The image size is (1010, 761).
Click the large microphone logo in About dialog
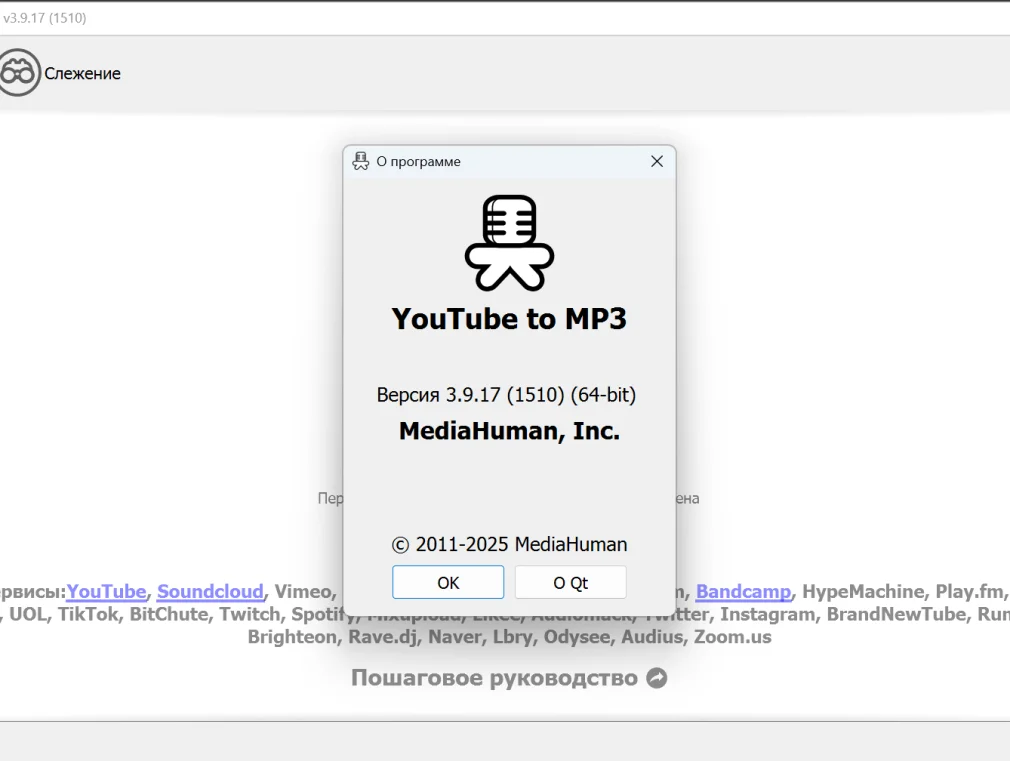pyautogui.click(x=509, y=242)
